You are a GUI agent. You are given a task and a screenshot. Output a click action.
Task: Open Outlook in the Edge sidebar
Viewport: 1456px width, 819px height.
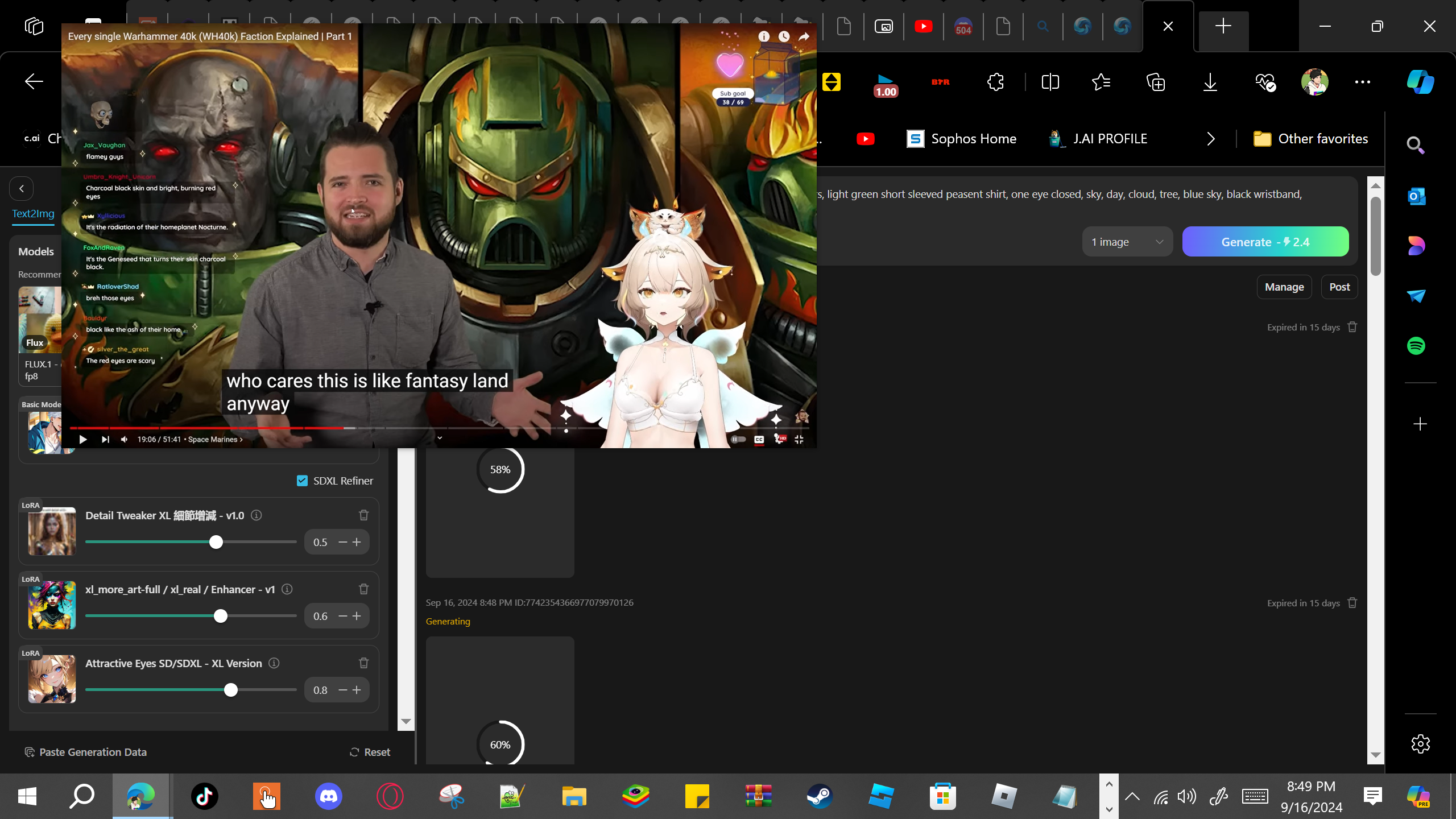(1416, 197)
